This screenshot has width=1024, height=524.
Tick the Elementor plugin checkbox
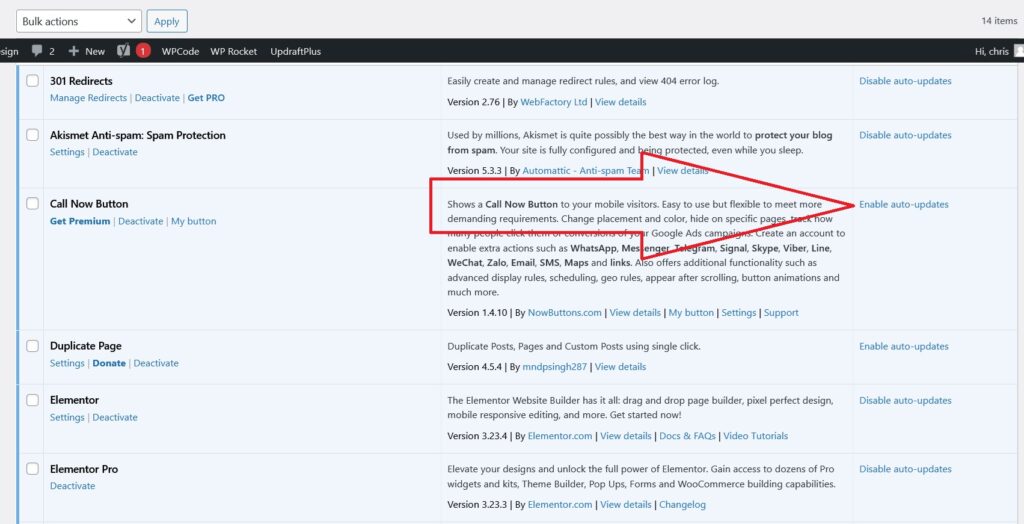tap(33, 400)
